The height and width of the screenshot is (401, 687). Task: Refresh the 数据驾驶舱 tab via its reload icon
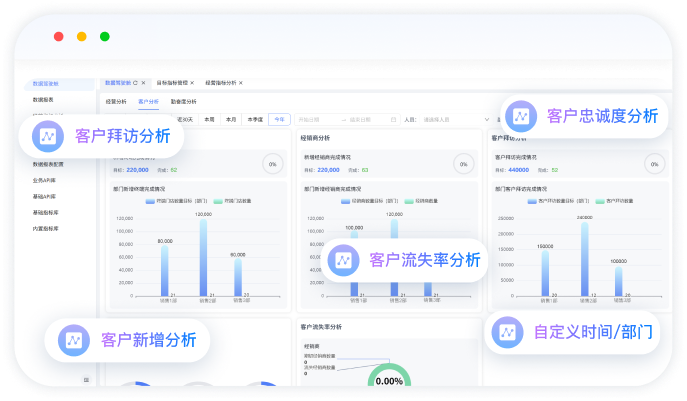pyautogui.click(x=135, y=83)
